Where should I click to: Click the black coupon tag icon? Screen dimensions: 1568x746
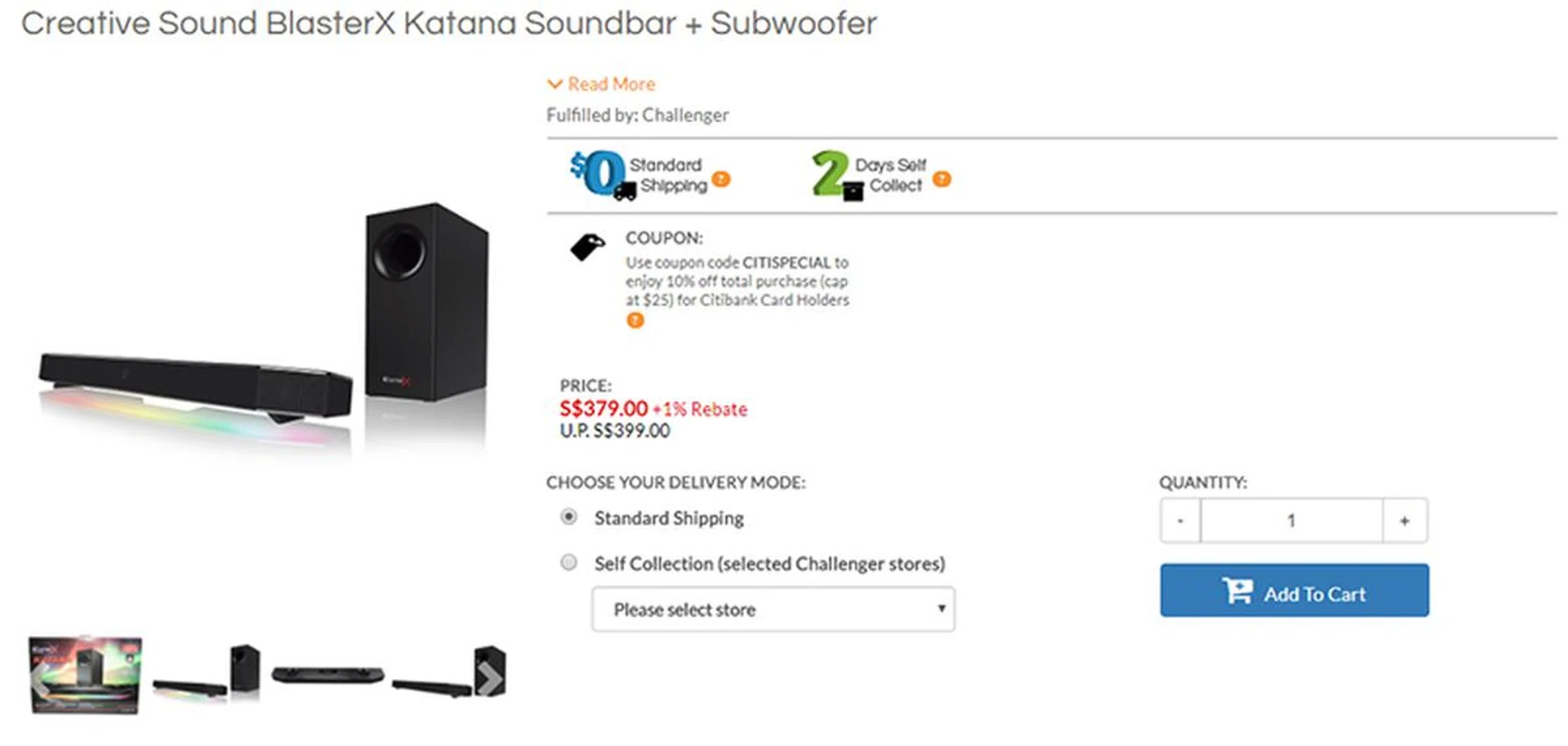[587, 246]
